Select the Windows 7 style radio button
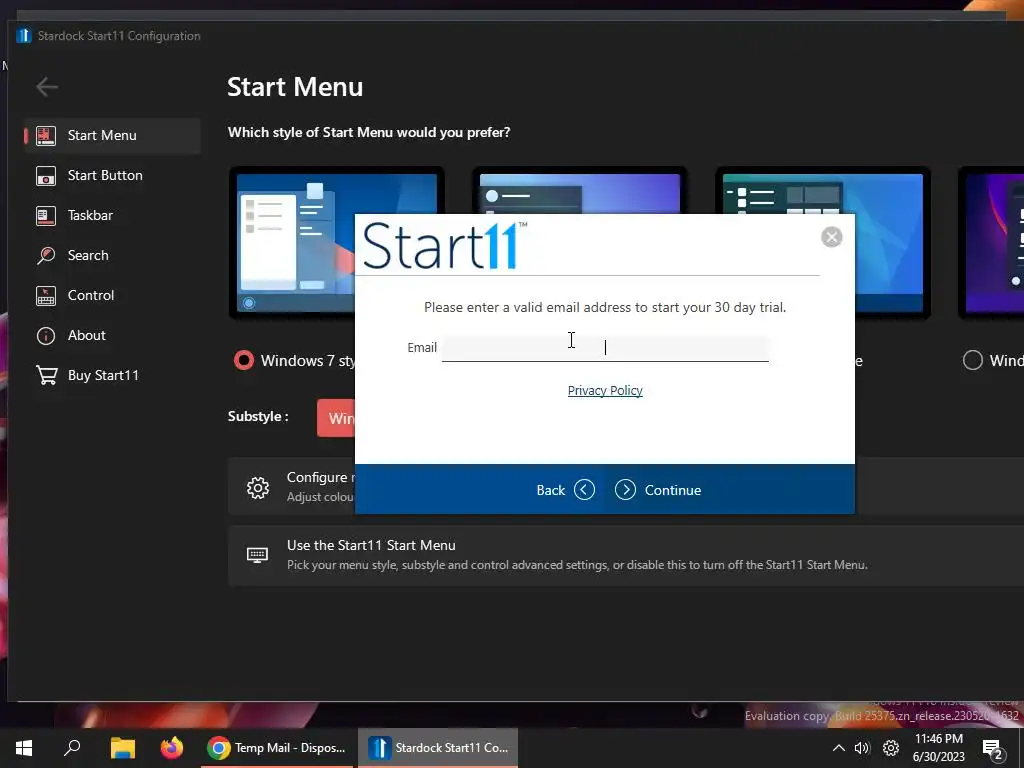The image size is (1024, 768). (244, 360)
